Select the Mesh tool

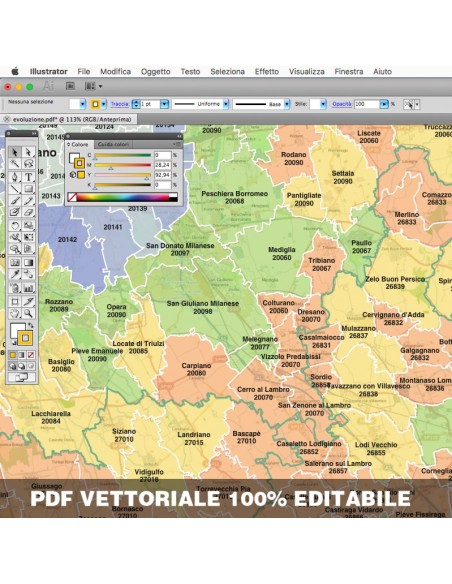(15, 263)
